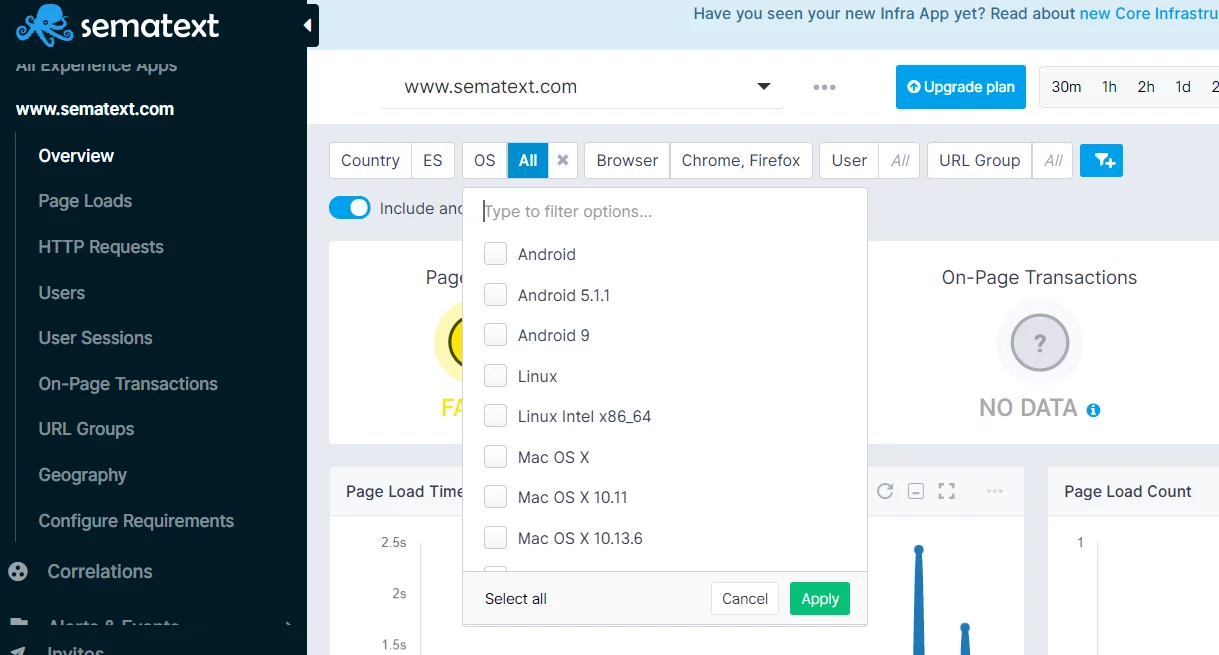Collapse the sidebar with the arrow button
Image resolution: width=1219 pixels, height=655 pixels.
coord(310,25)
